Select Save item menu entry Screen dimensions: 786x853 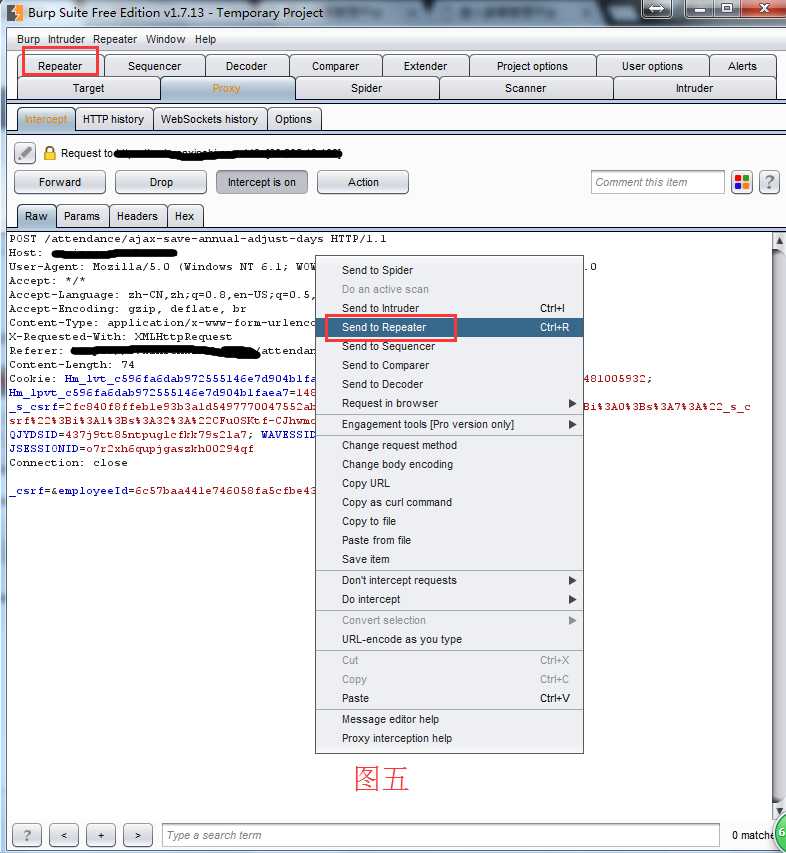point(449,559)
